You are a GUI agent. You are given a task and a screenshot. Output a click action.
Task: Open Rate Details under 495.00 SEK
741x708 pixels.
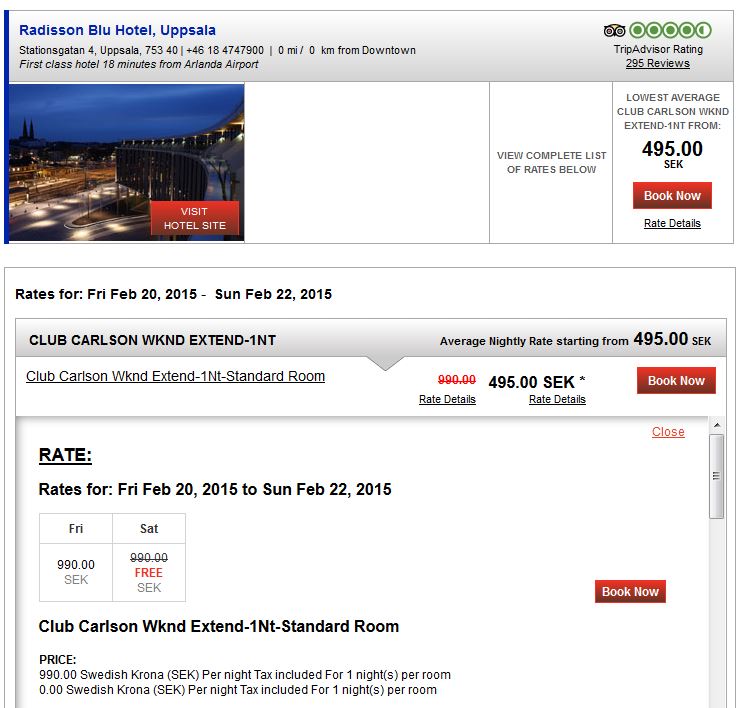click(x=557, y=399)
